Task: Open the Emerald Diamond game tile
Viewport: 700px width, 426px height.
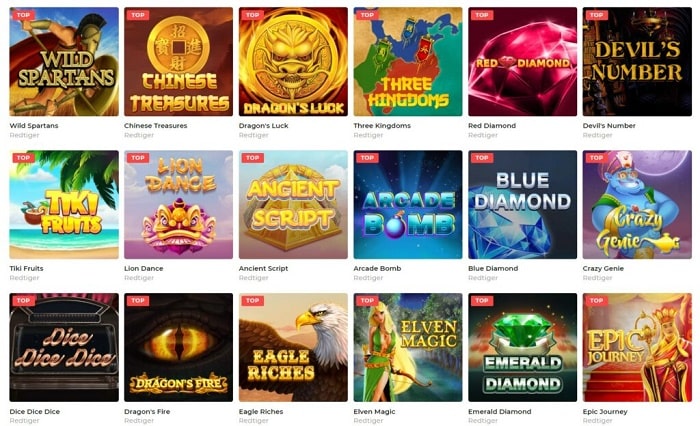Action: (522, 347)
